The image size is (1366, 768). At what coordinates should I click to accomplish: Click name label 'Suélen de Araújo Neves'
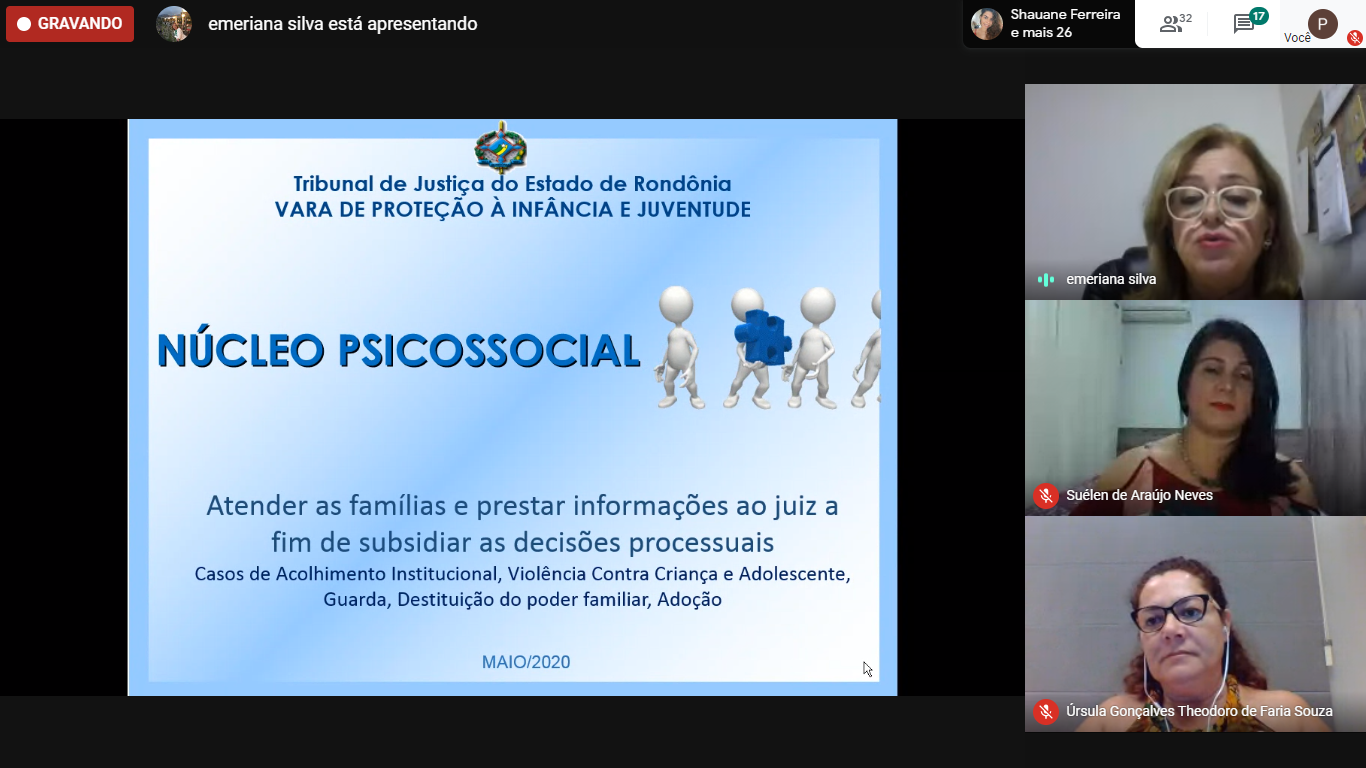1139,496
